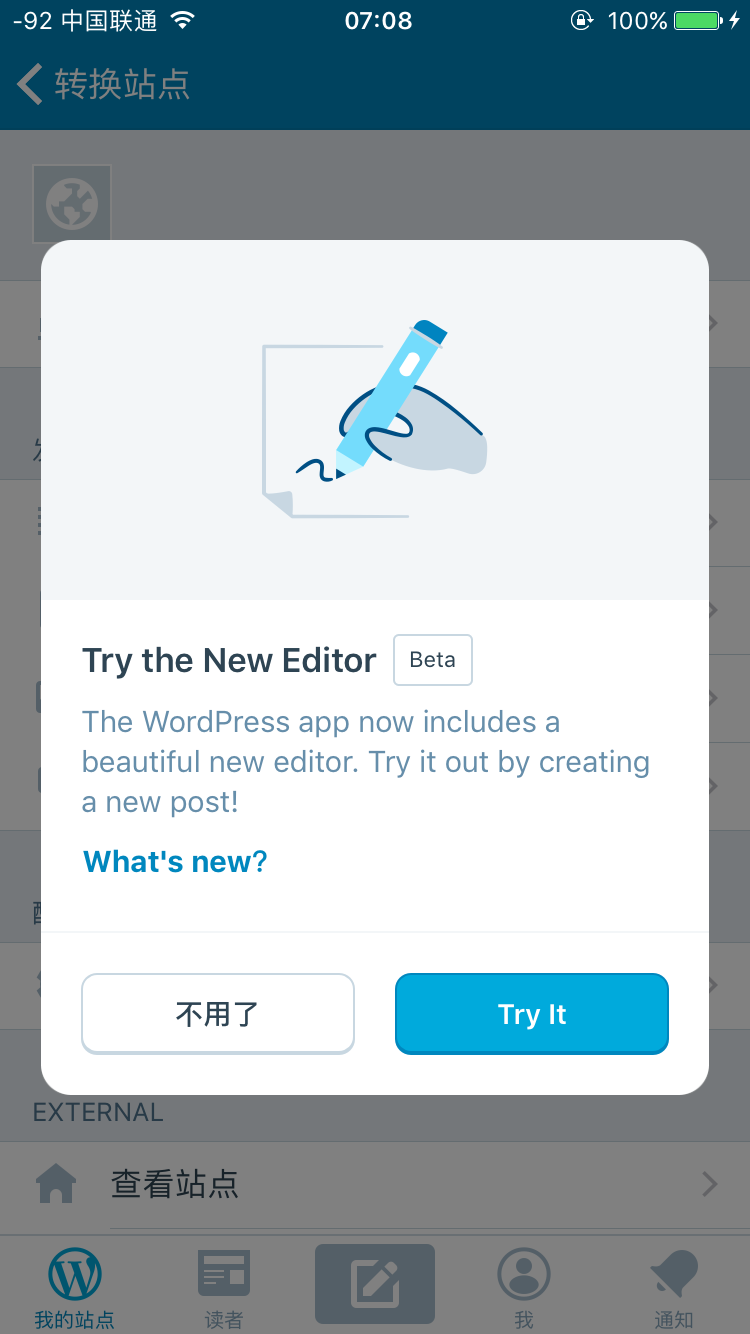This screenshot has height=1334, width=750.
Task: Tap the battery indicator icon
Action: (x=698, y=20)
